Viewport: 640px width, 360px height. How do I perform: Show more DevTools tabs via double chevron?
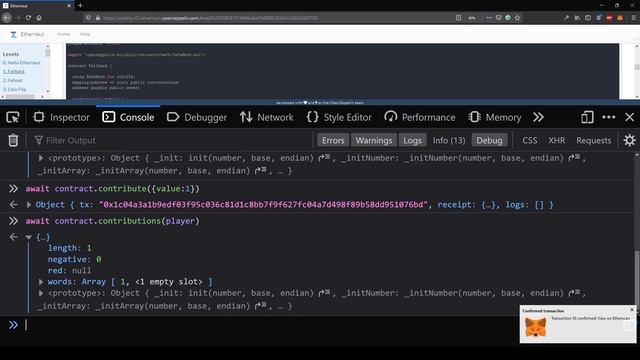(538, 118)
